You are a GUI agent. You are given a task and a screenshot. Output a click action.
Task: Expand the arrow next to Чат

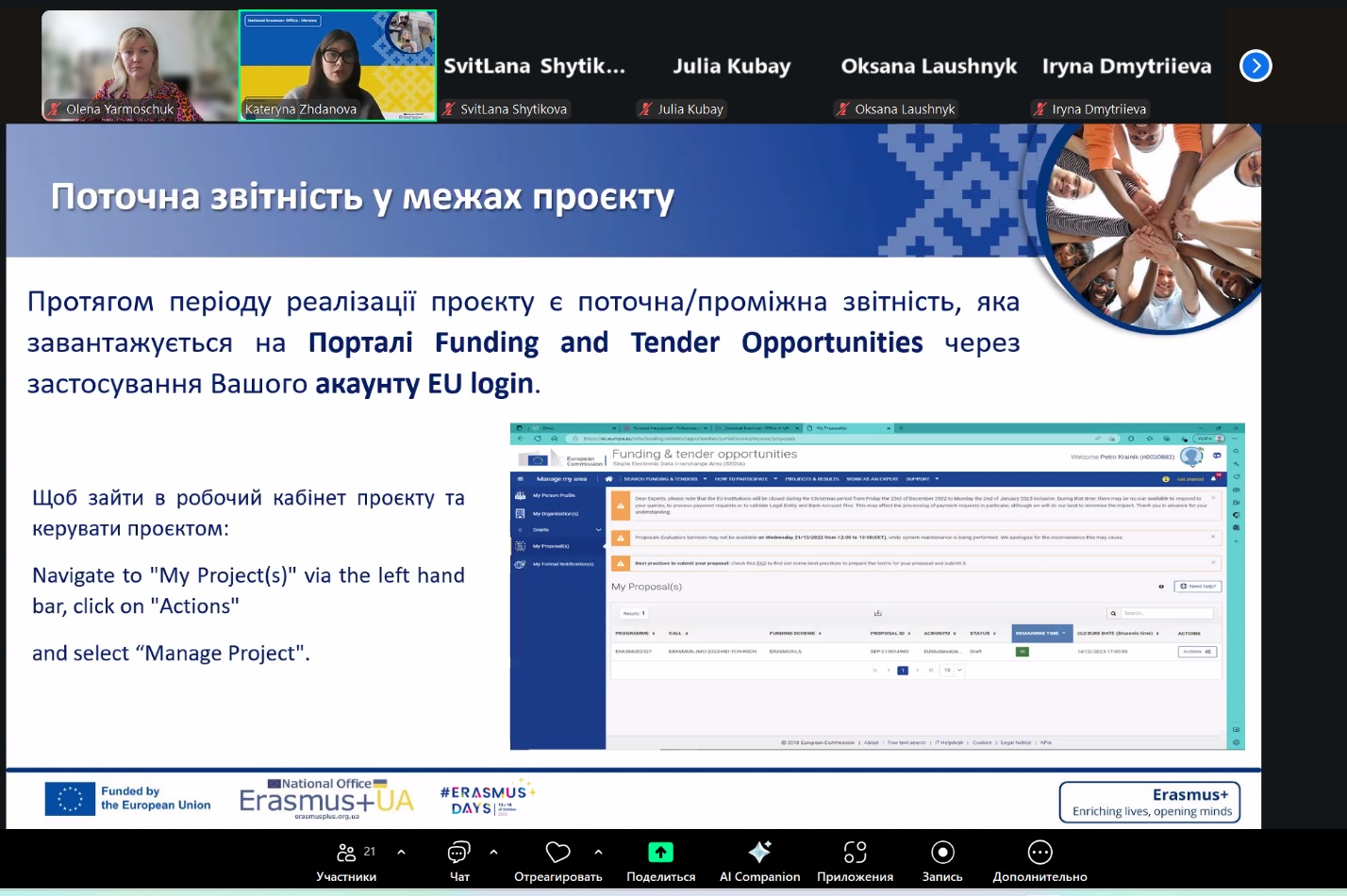click(493, 852)
